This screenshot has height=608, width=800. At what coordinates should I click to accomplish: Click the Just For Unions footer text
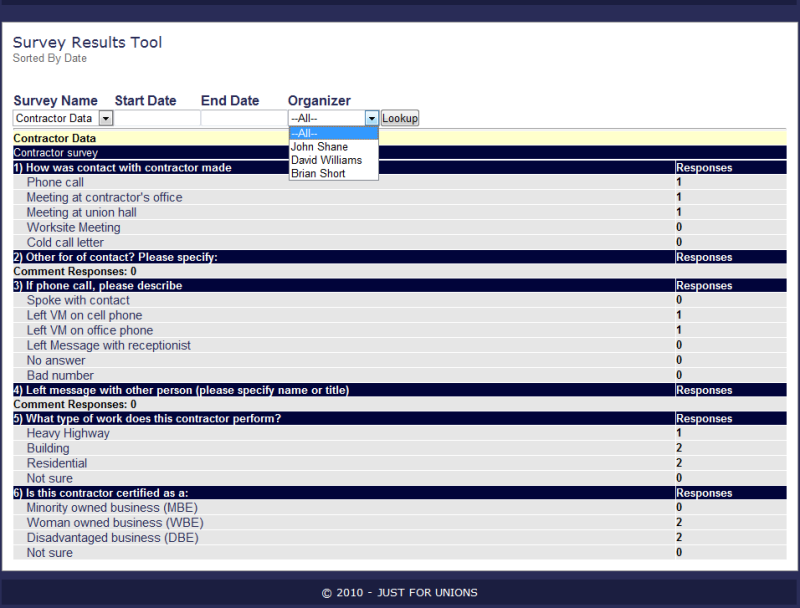pos(399,592)
